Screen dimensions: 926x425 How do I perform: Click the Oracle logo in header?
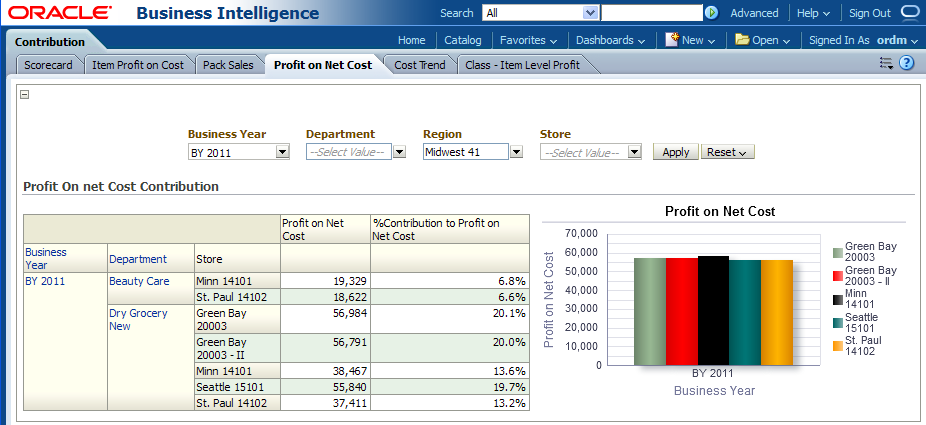point(59,14)
